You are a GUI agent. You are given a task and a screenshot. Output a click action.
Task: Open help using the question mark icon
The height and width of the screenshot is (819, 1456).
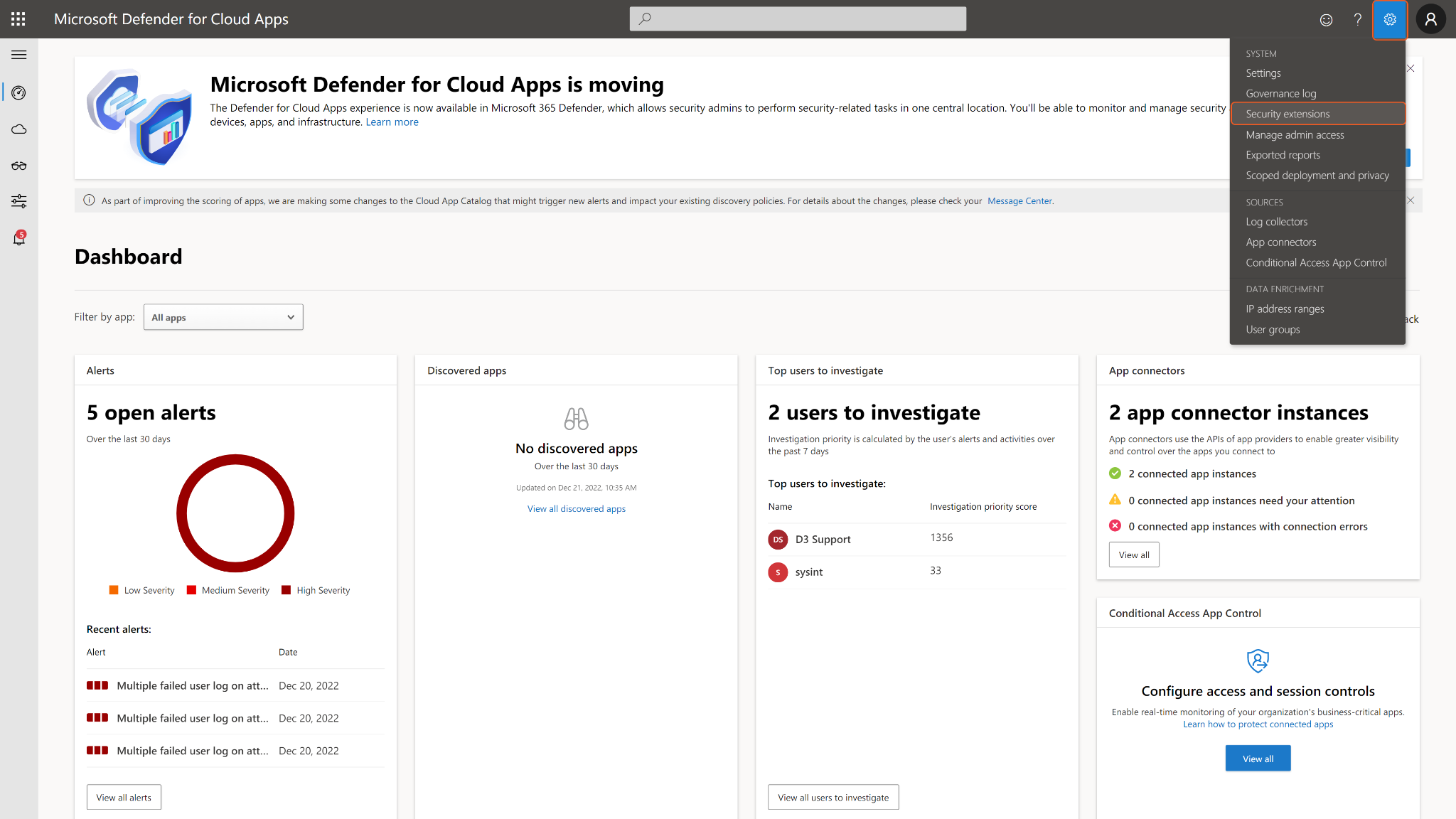(1357, 19)
